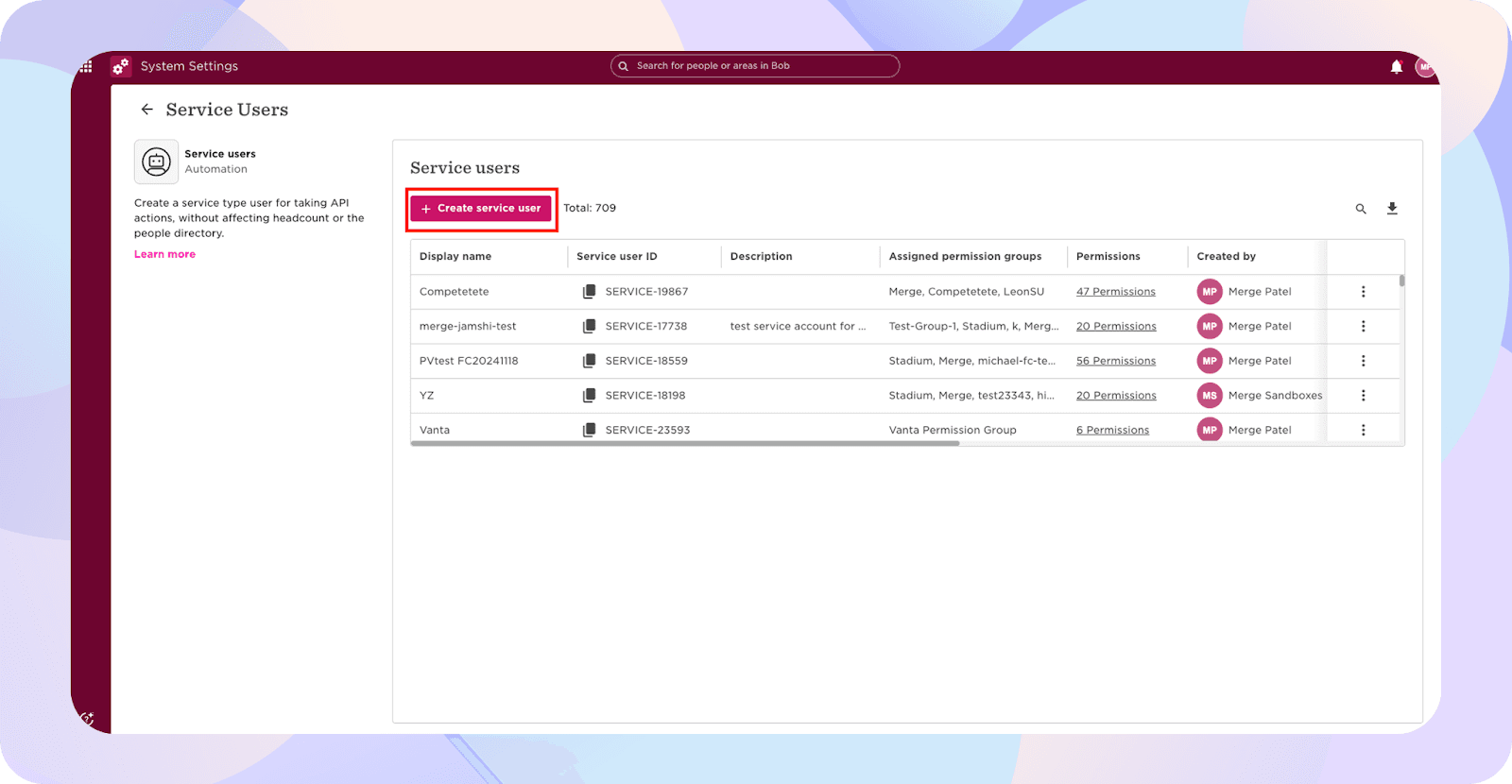Search the service users table
This screenshot has height=784, width=1512.
[x=1361, y=209]
